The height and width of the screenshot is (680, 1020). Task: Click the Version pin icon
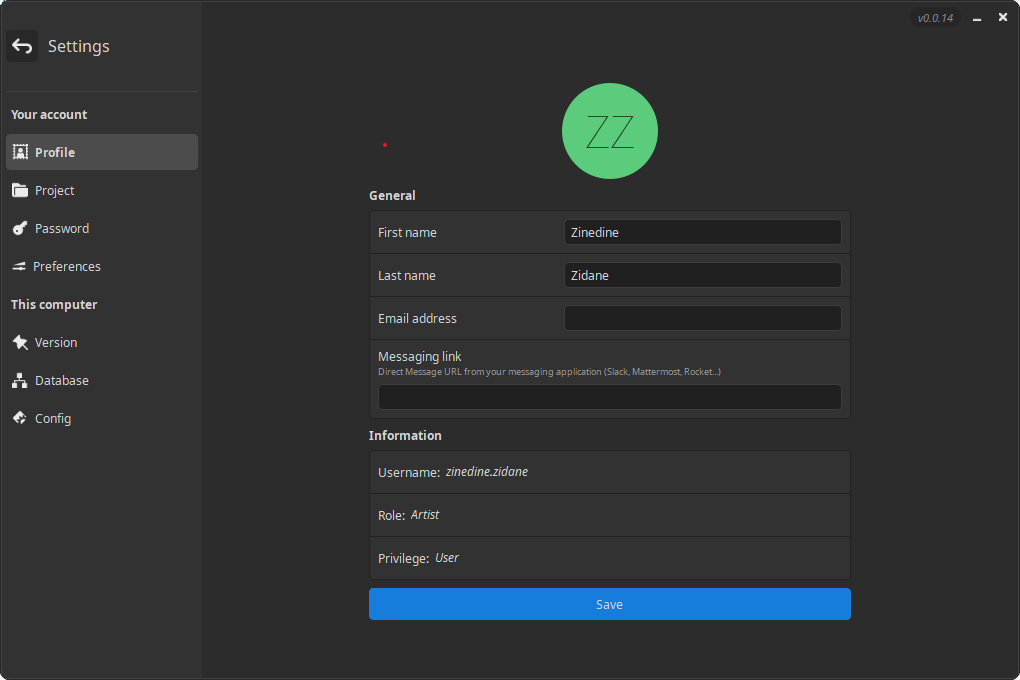tap(20, 343)
